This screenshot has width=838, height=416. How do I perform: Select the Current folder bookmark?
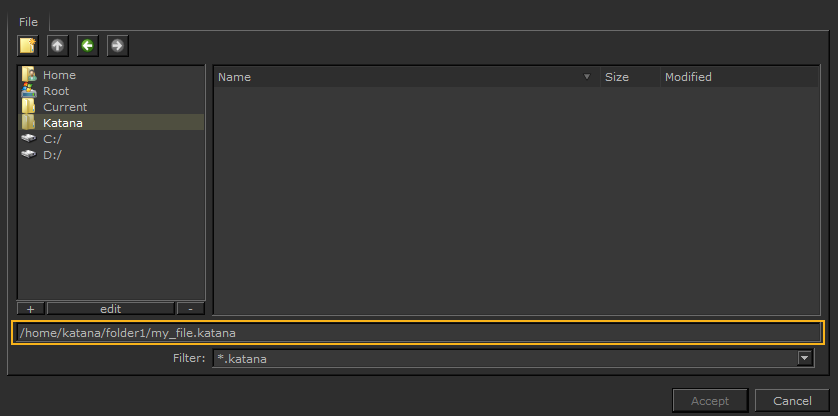(x=111, y=107)
